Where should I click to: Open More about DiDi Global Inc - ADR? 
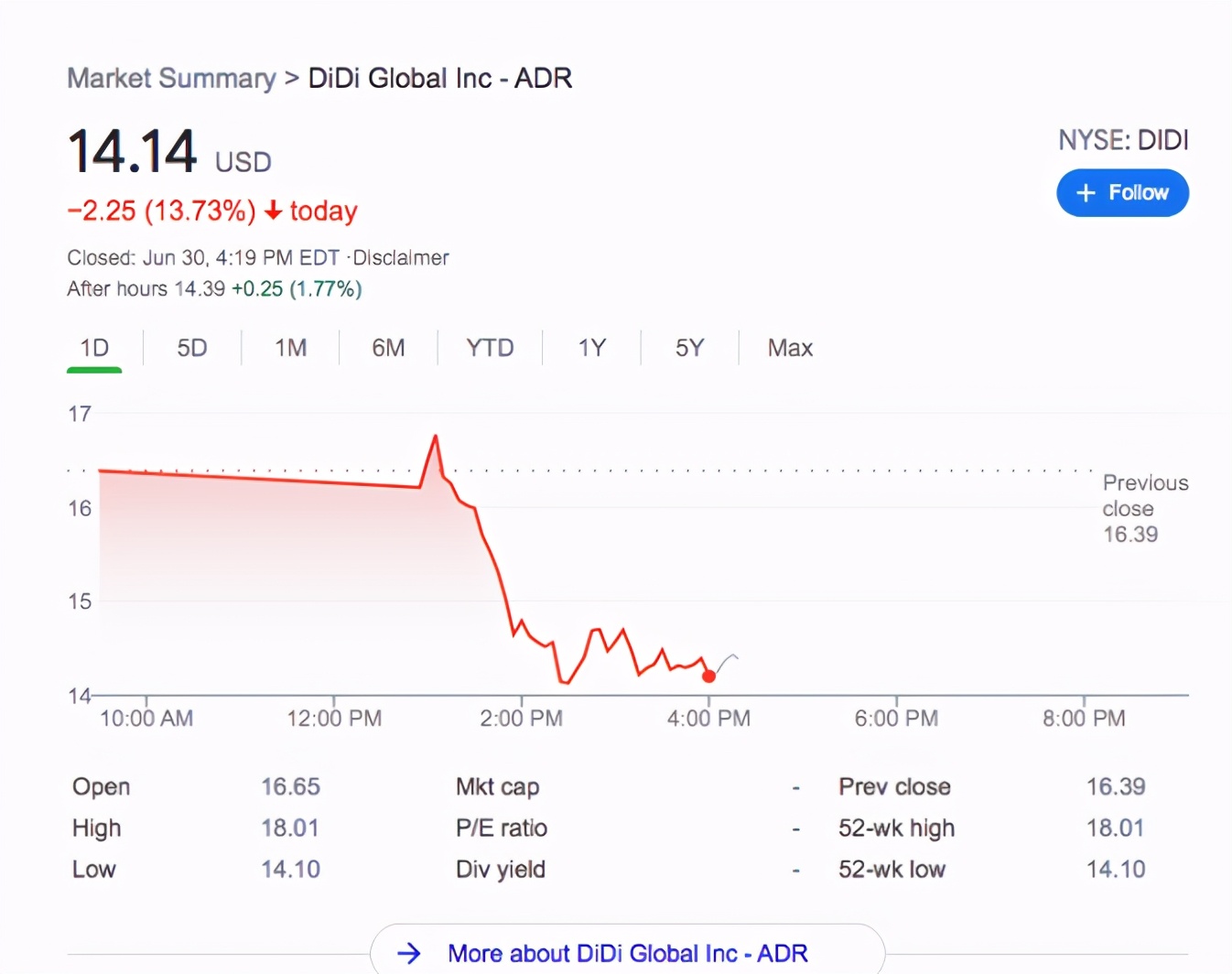pos(627,953)
